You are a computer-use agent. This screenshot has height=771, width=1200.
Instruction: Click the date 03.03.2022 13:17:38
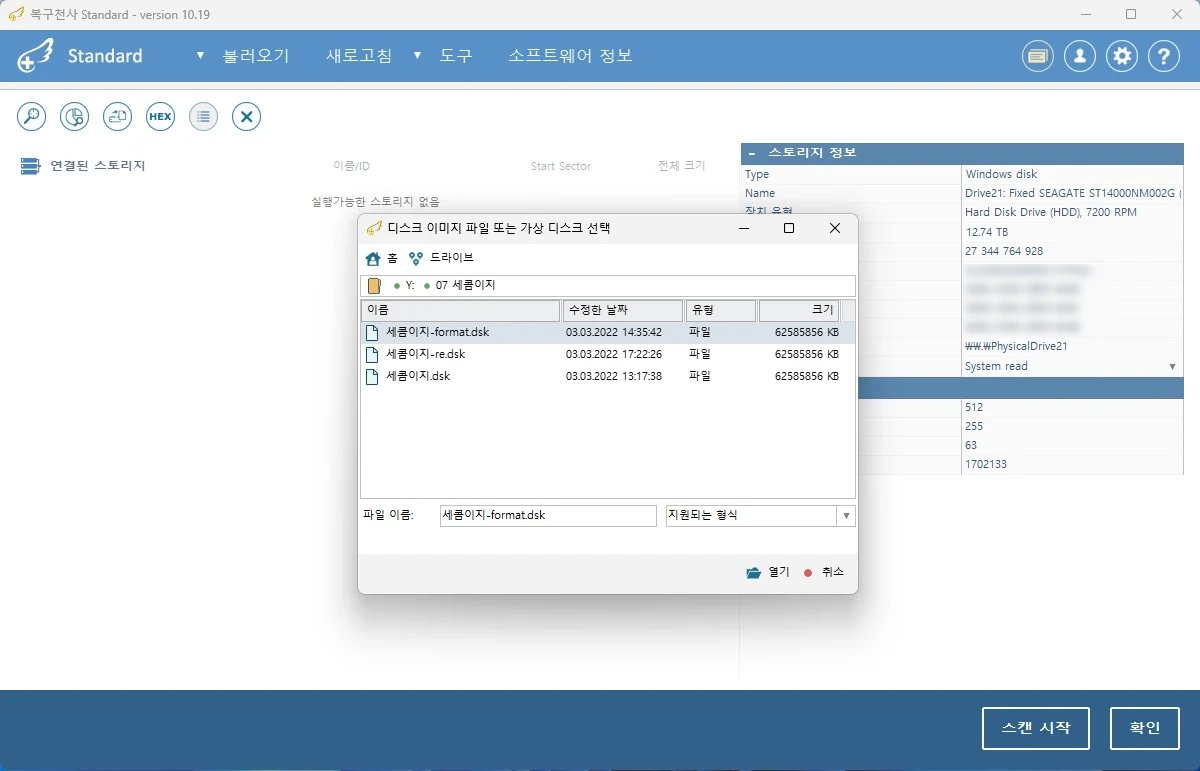click(x=614, y=376)
